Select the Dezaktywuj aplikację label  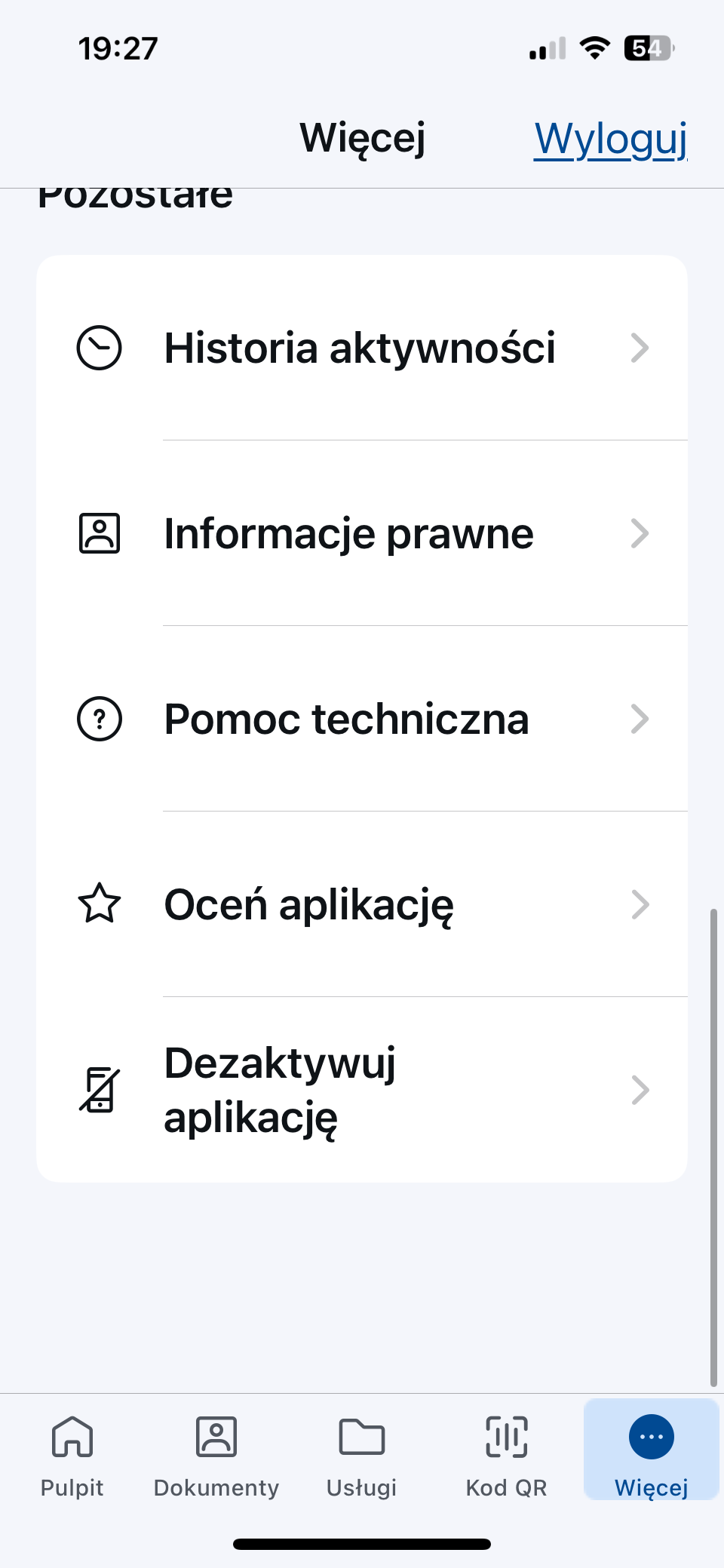pos(280,1090)
